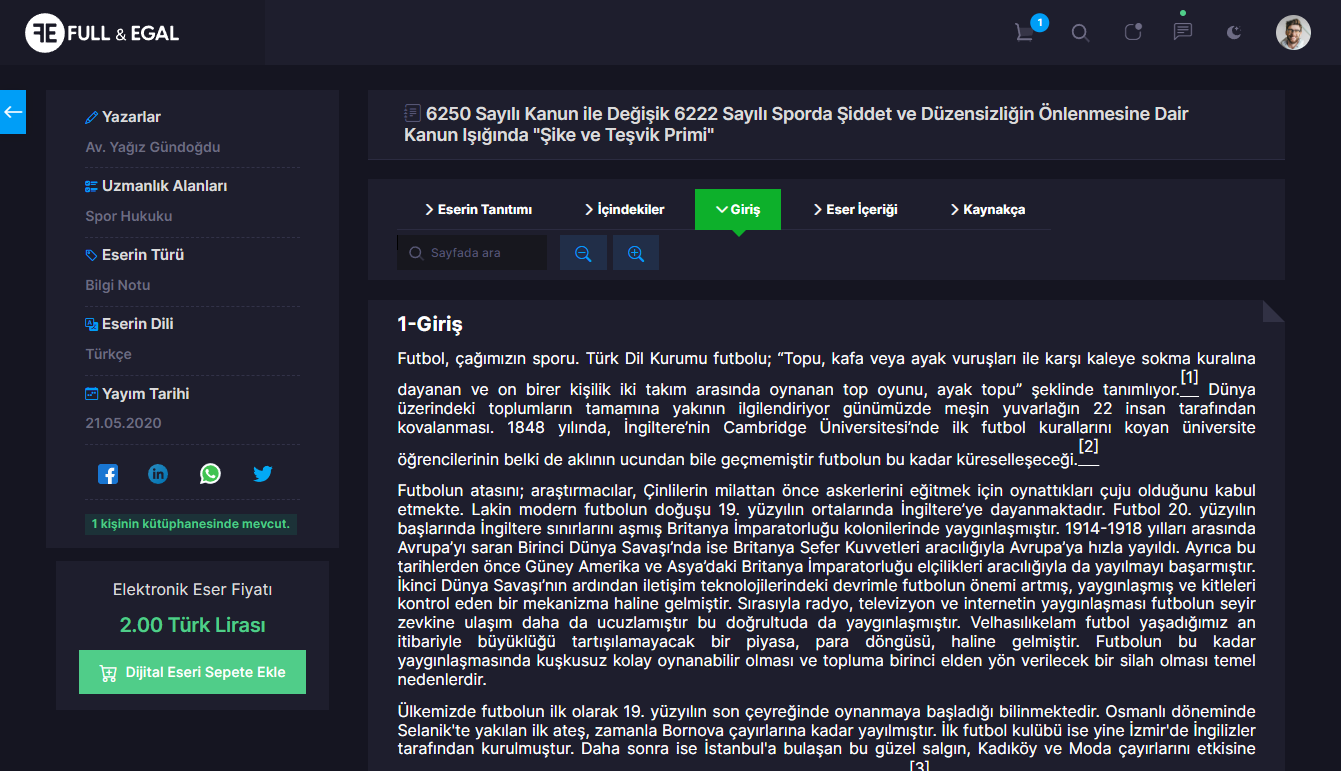1341x771 pixels.
Task: Share on LinkedIn
Action: point(158,474)
